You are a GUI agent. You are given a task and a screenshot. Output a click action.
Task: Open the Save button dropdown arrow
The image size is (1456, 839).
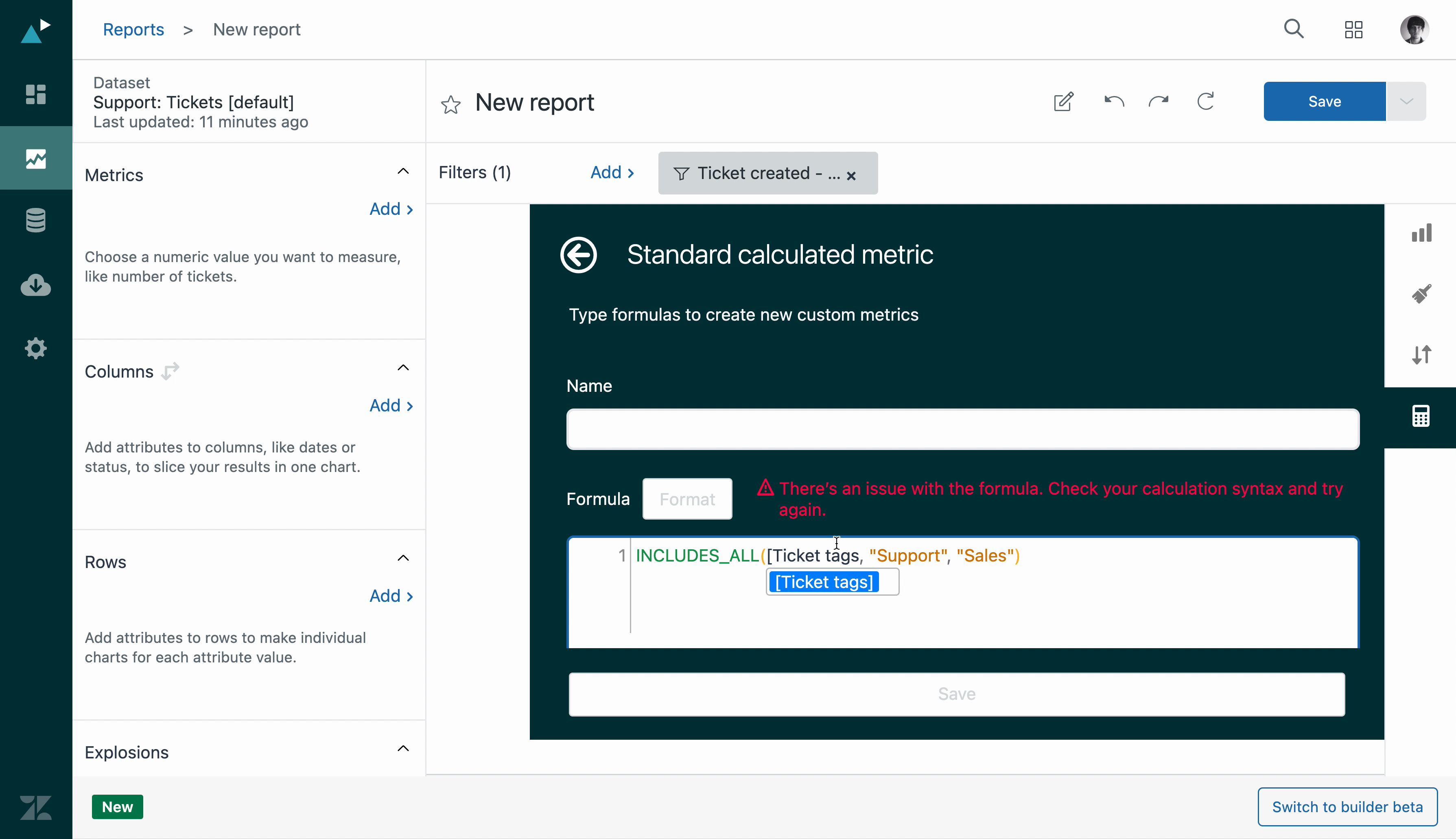(1406, 101)
